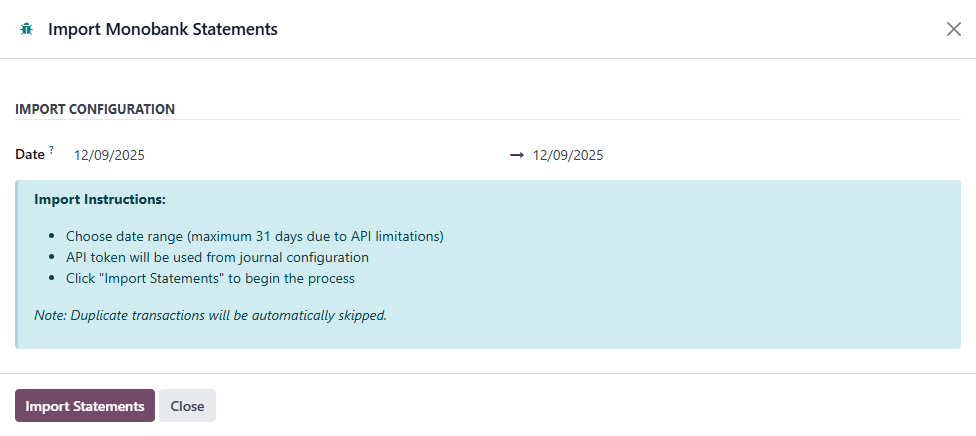Close the Import Monobank Statements dialog
Screen dimensions: 976x436
[x=953, y=29]
